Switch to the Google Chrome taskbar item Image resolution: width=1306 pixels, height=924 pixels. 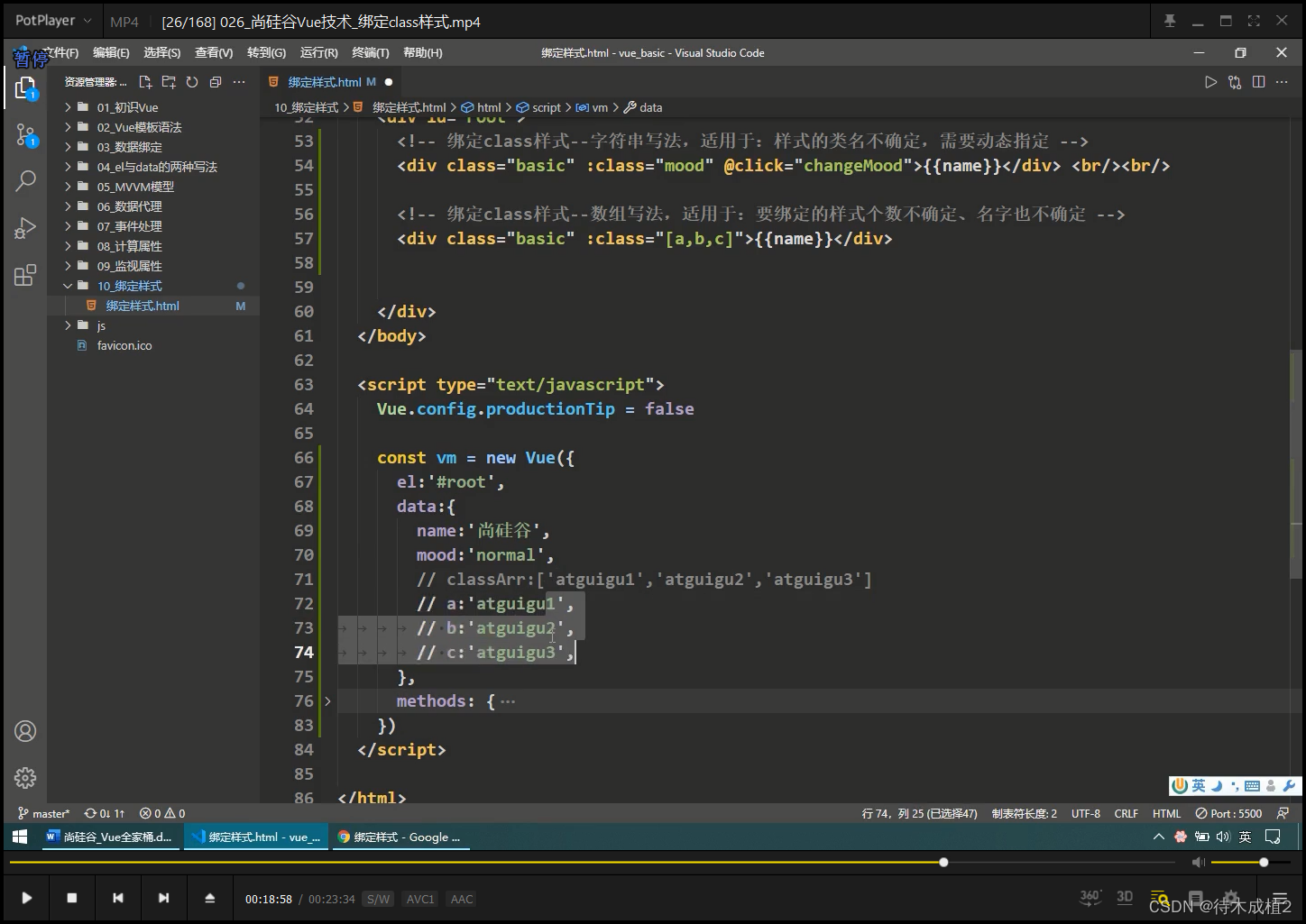399,837
